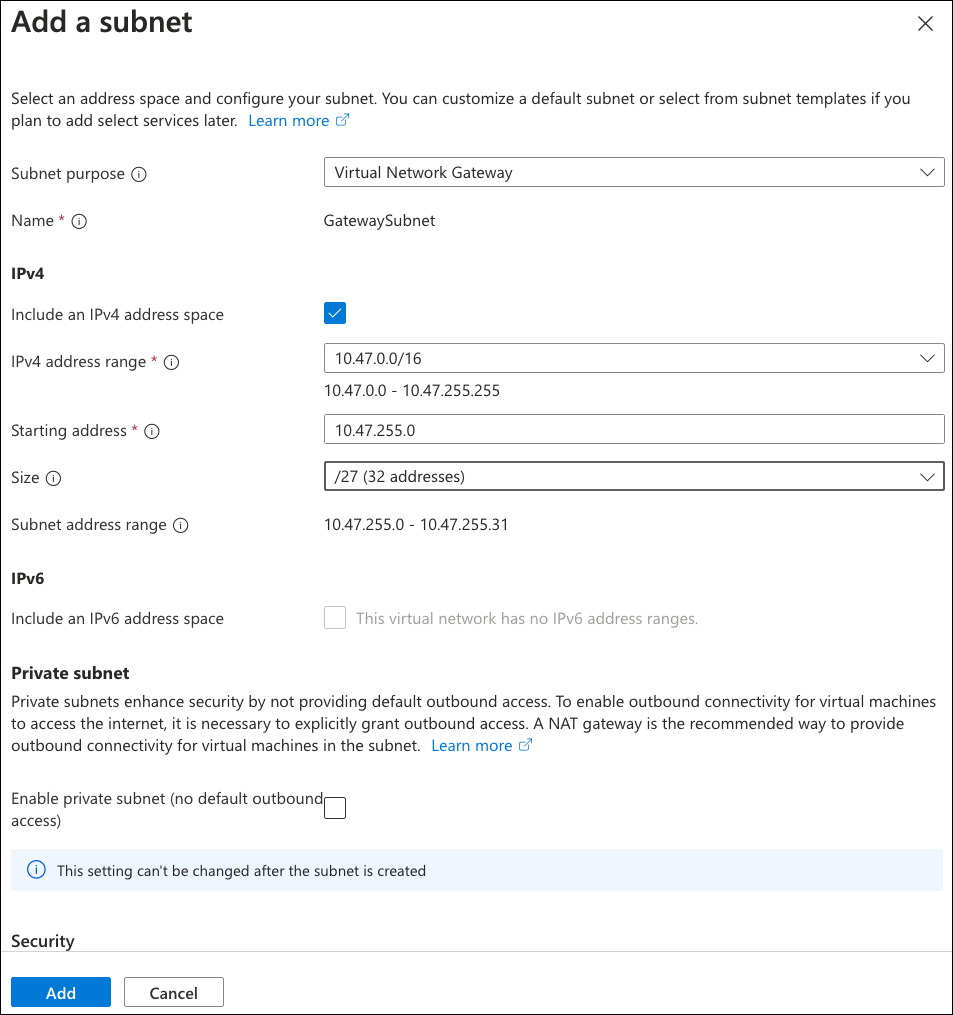Image resolution: width=953 pixels, height=1015 pixels.
Task: Click the info icon next to Name
Action: [x=79, y=222]
